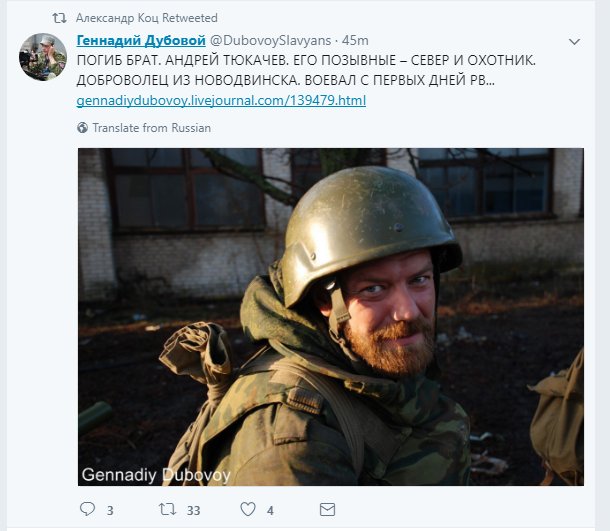The height and width of the screenshot is (531, 610).
Task: Click the reply count 3
Action: [110, 511]
